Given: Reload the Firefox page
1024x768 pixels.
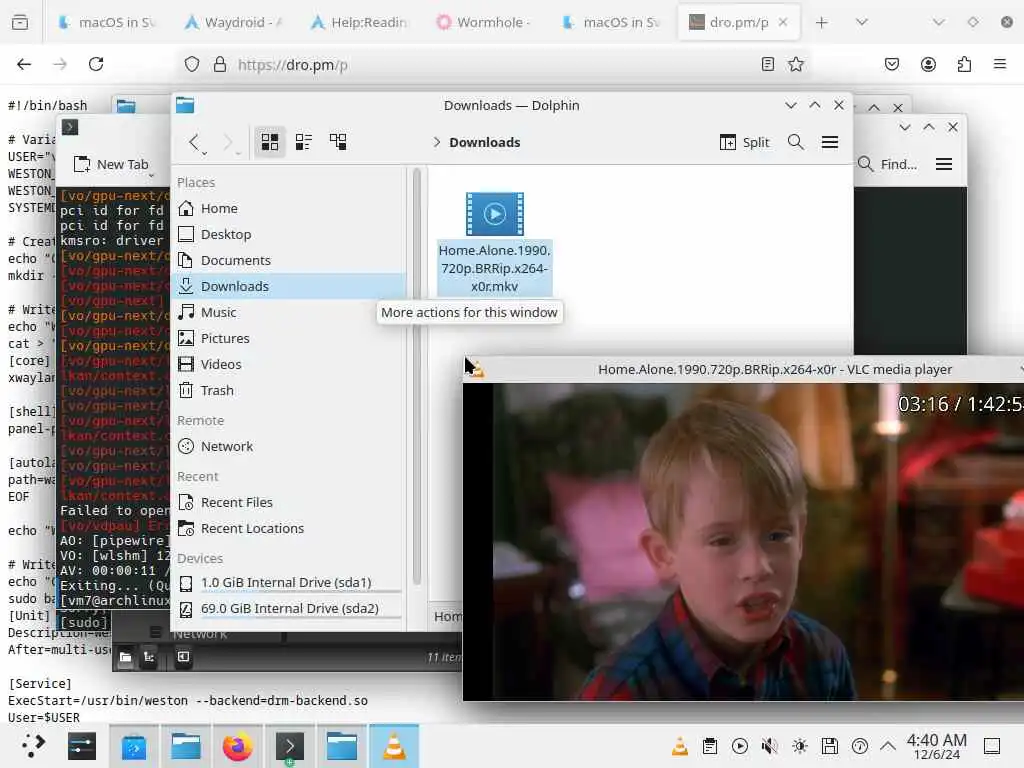Looking at the screenshot, I should coord(96,64).
